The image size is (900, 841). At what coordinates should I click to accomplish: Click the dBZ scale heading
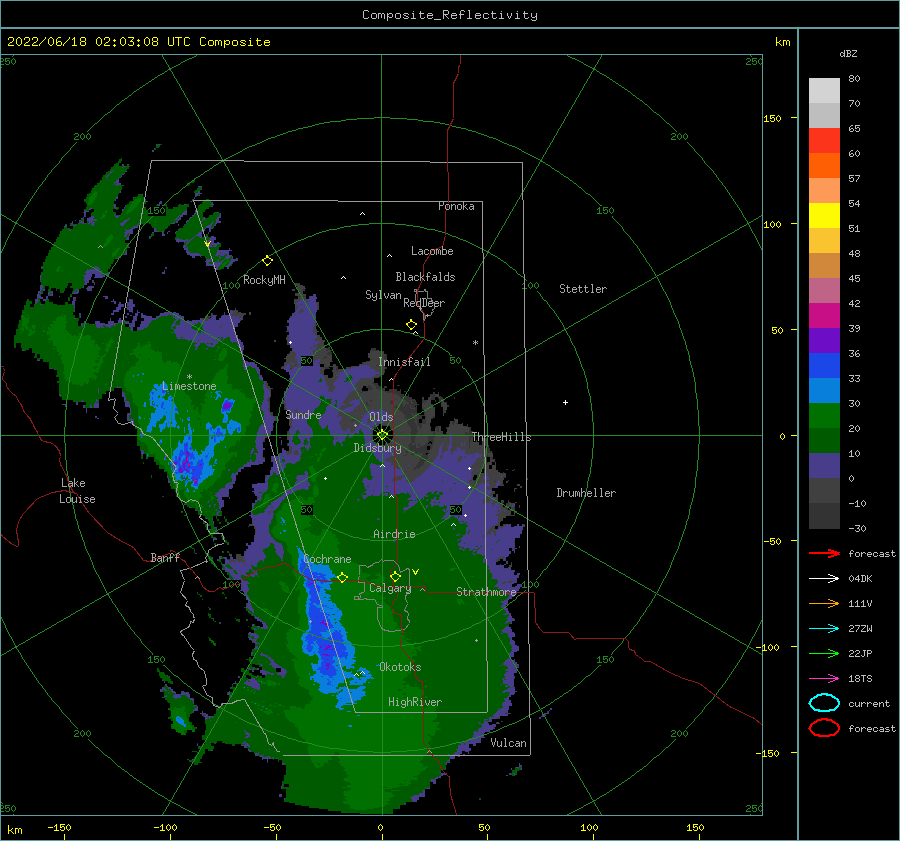click(x=848, y=53)
